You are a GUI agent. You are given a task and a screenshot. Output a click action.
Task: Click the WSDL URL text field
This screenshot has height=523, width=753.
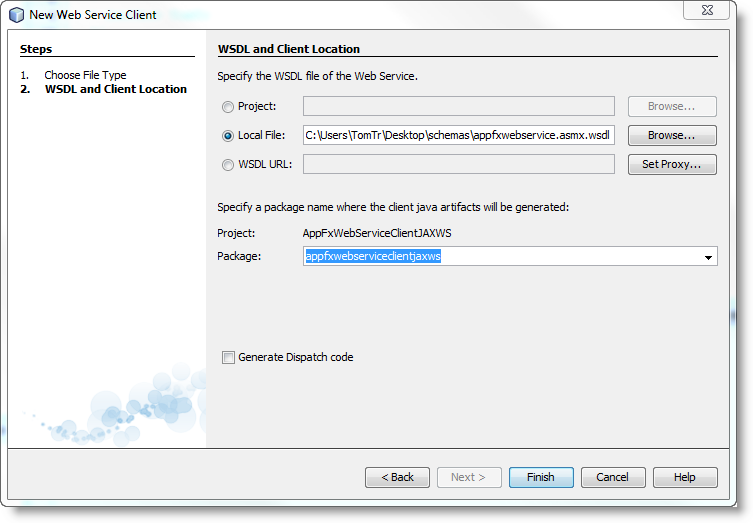tap(458, 165)
